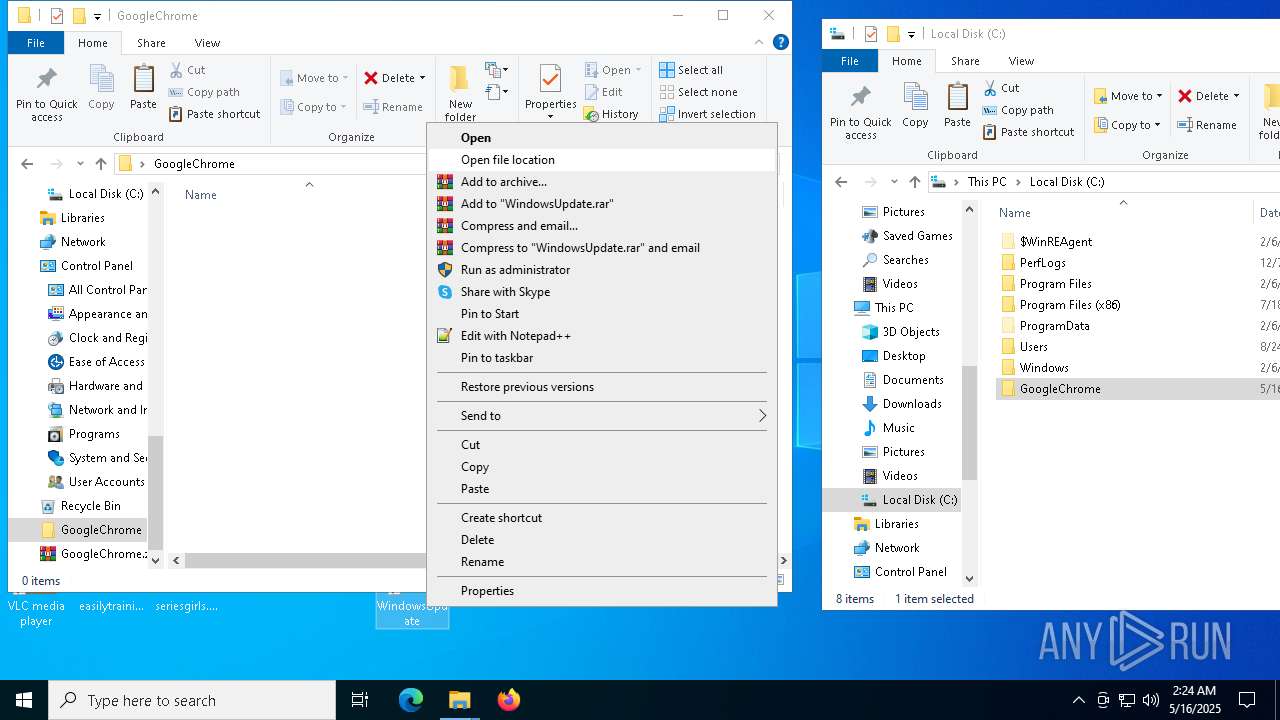Click New folder in GoogleChrome window ribbon

coord(460,95)
